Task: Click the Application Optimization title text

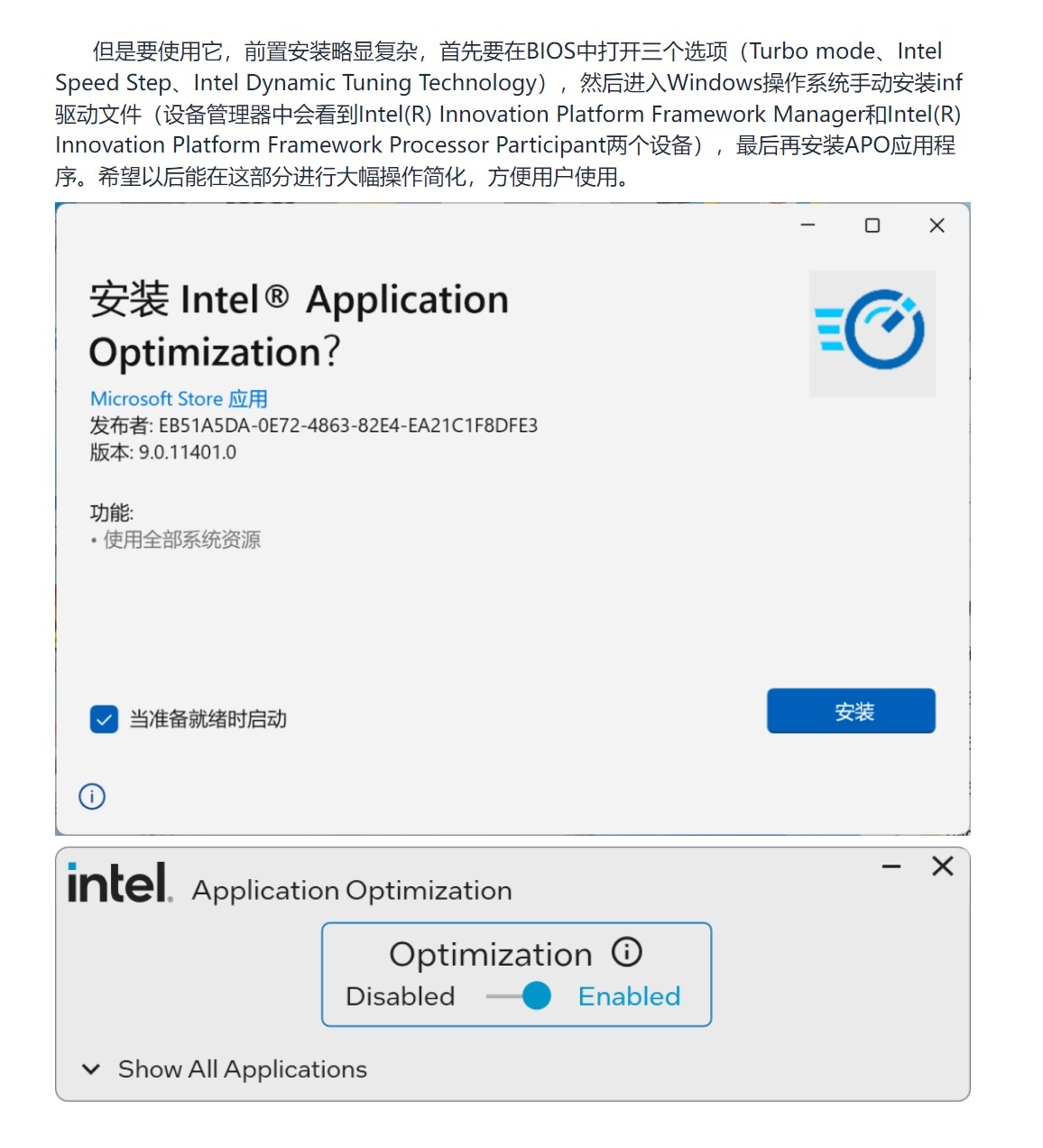Action: click(352, 891)
